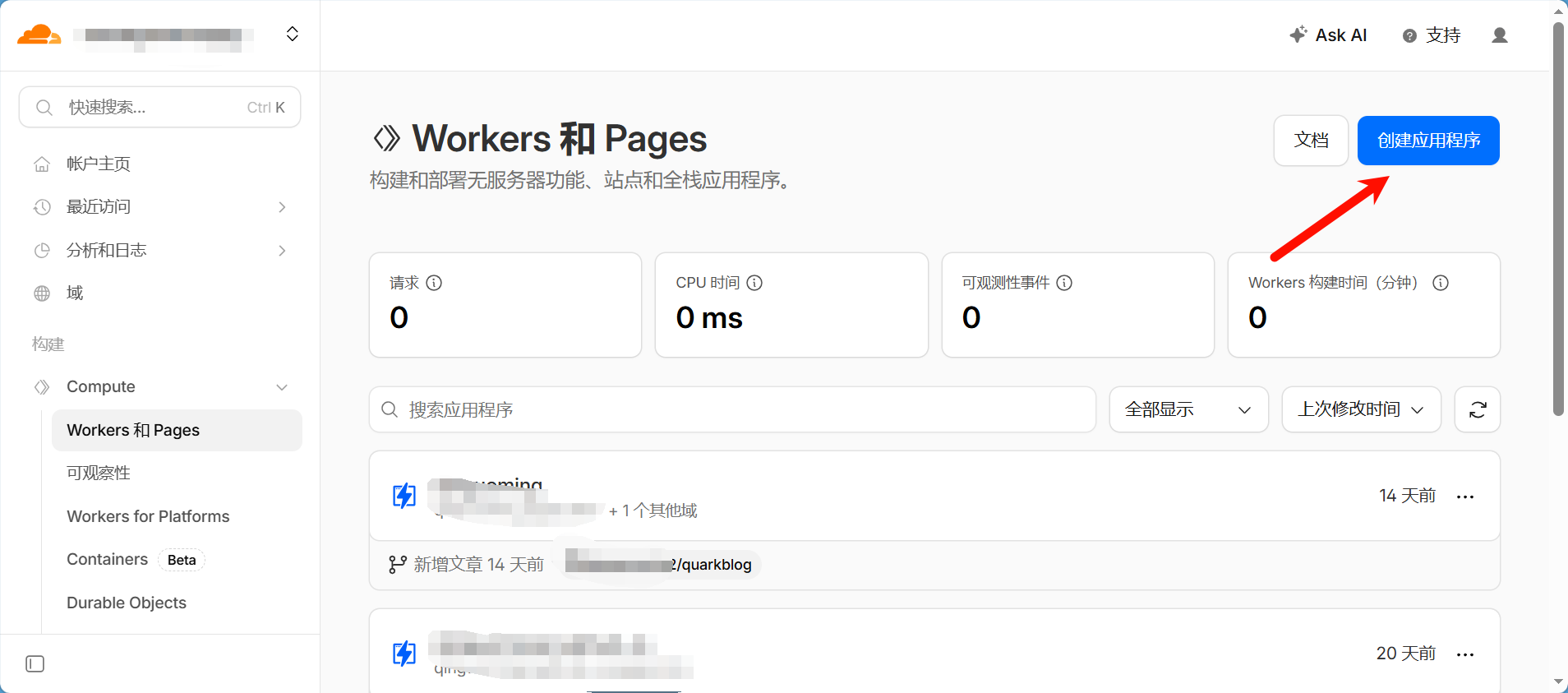This screenshot has height=693, width=1568.
Task: Click the info icon beside 请求
Action: [x=434, y=283]
